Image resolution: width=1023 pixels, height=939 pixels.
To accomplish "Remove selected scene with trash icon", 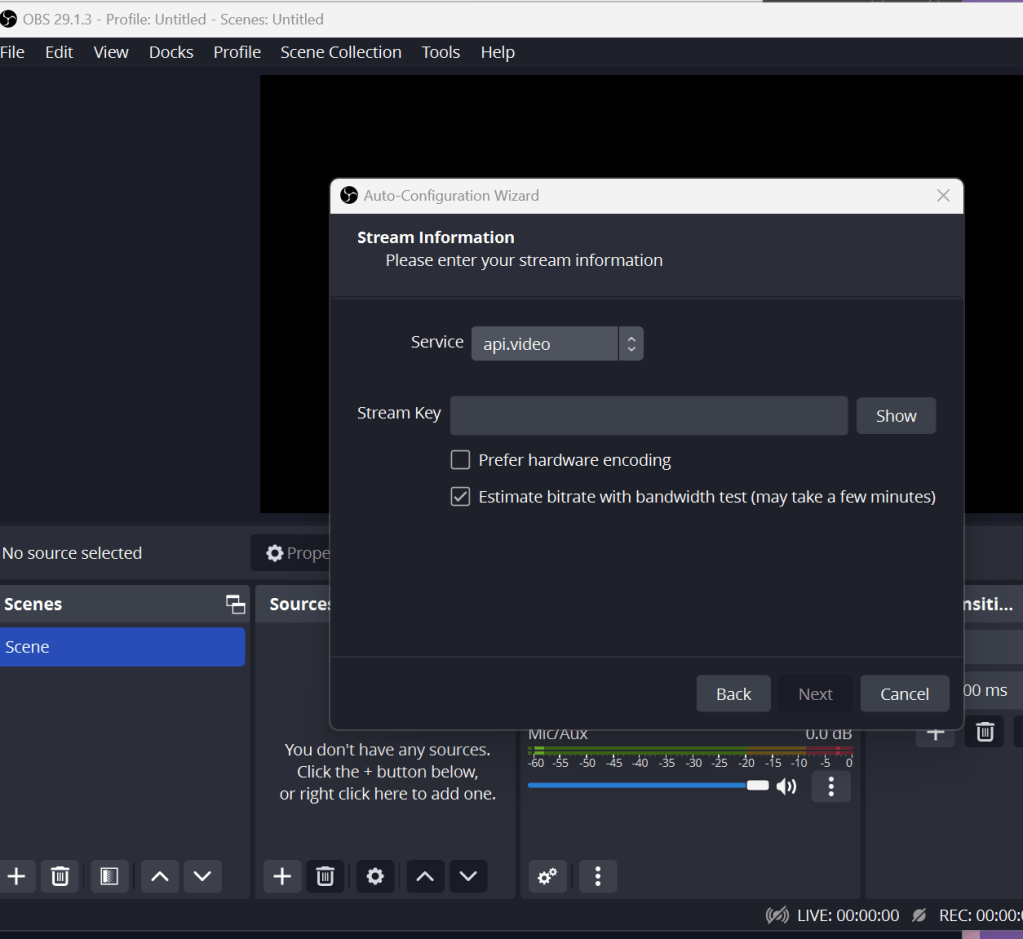I will coord(60,876).
